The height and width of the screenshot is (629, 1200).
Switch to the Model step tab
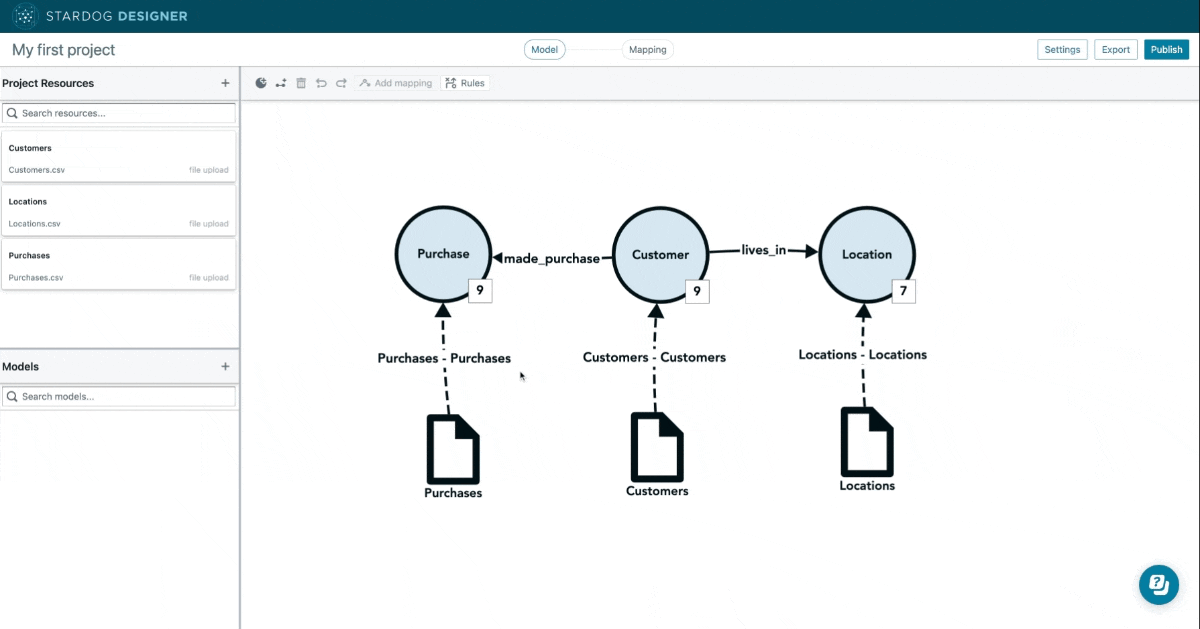point(544,50)
